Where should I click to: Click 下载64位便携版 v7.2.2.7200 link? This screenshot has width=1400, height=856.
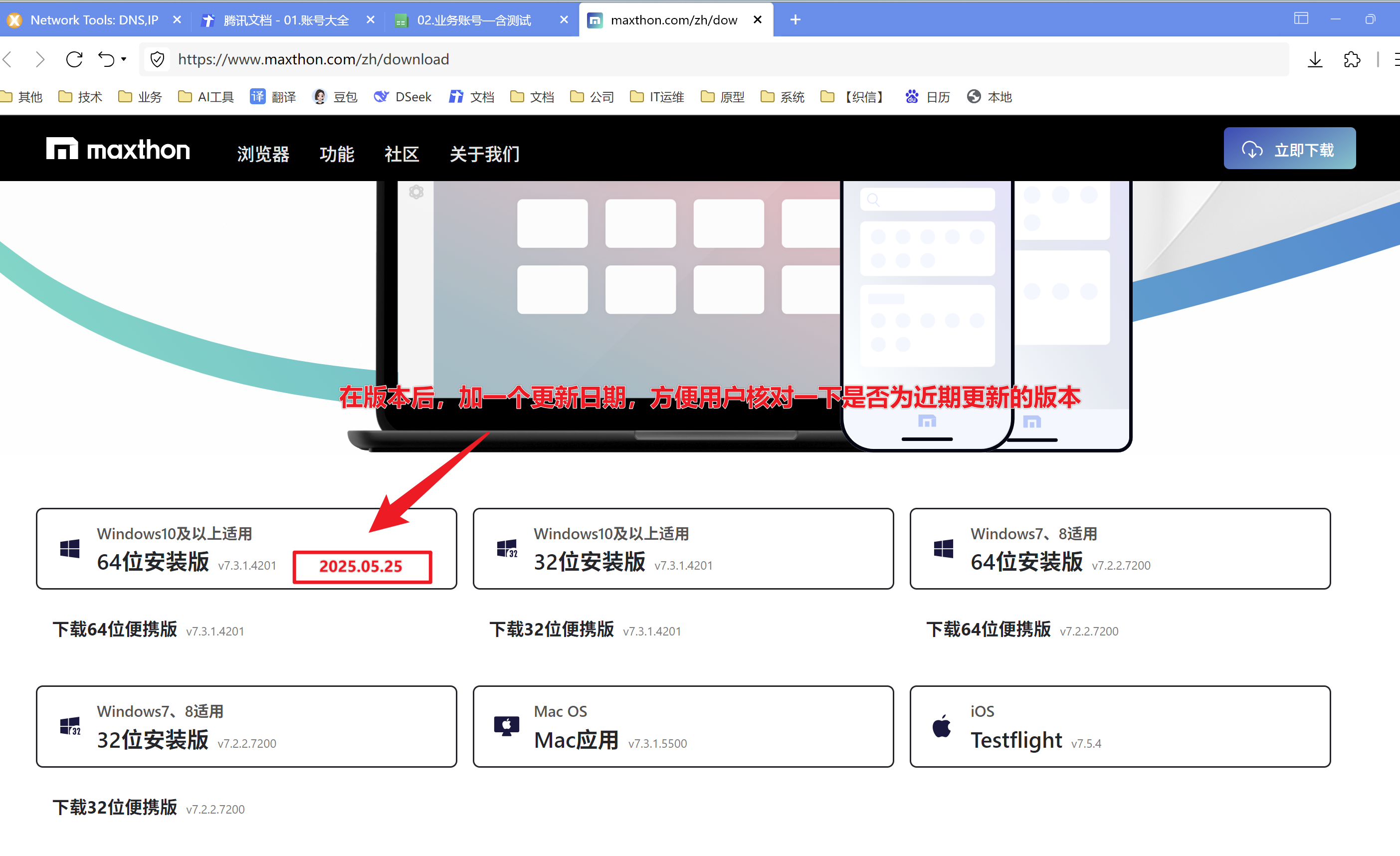click(1022, 630)
